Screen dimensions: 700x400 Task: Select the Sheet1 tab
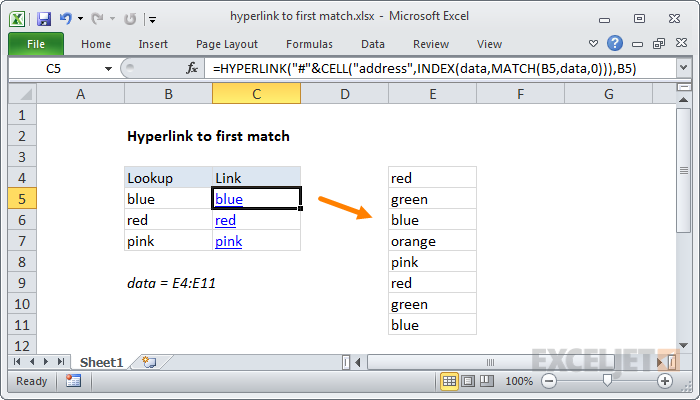[x=101, y=362]
